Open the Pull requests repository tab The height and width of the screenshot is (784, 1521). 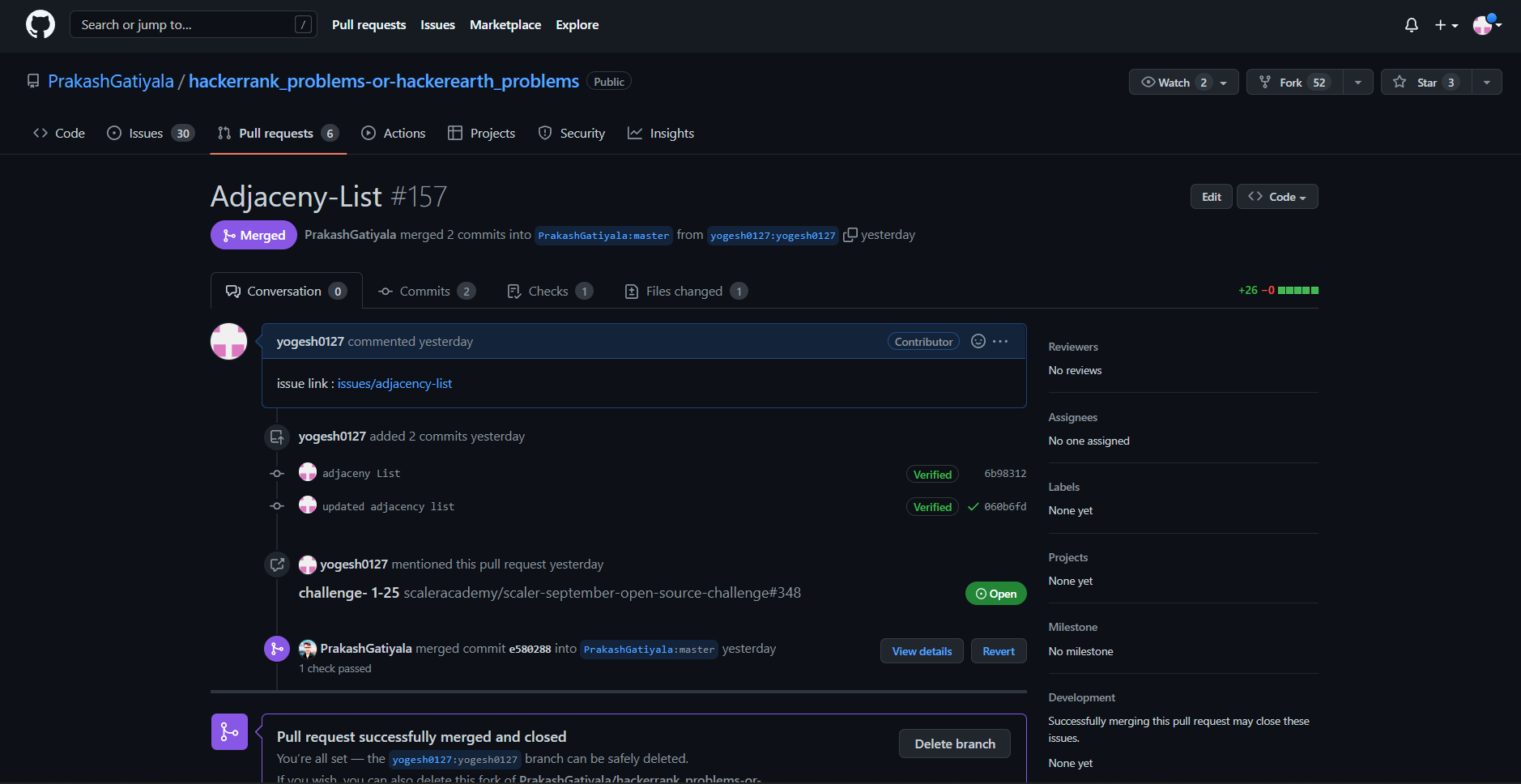pos(277,133)
